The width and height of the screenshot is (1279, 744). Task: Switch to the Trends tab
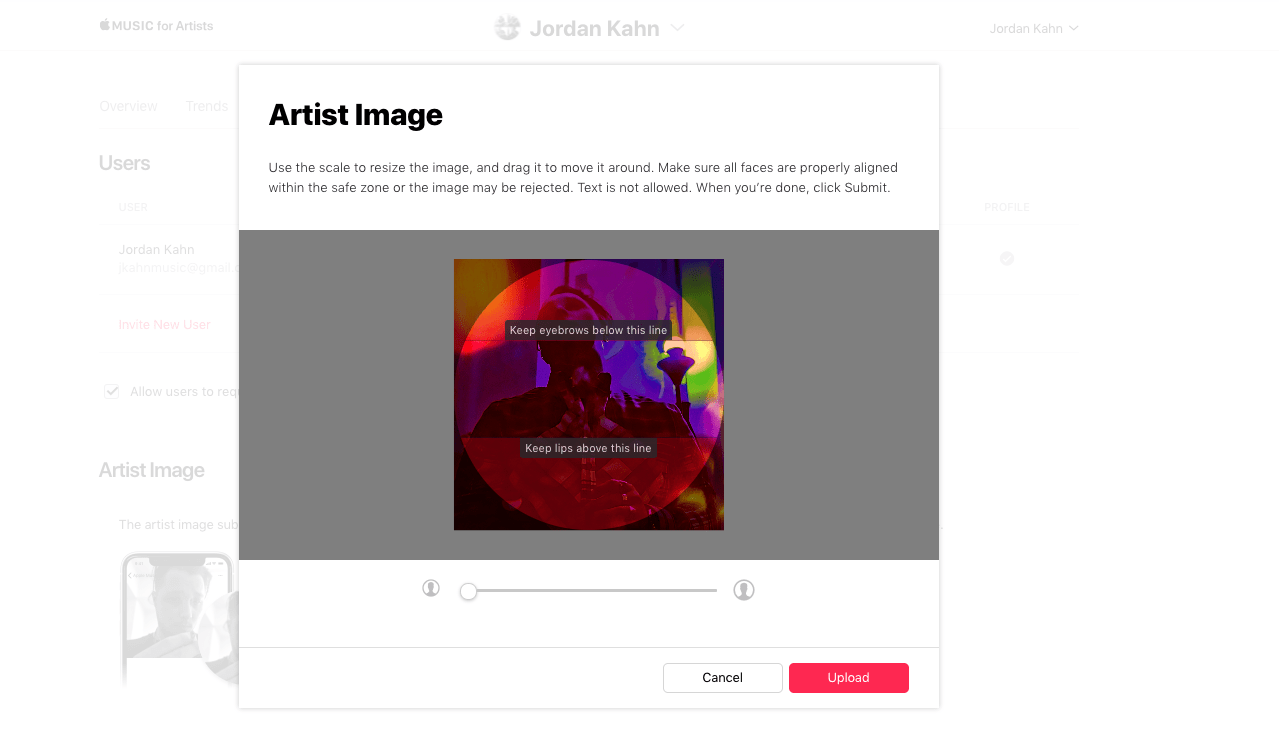[207, 105]
